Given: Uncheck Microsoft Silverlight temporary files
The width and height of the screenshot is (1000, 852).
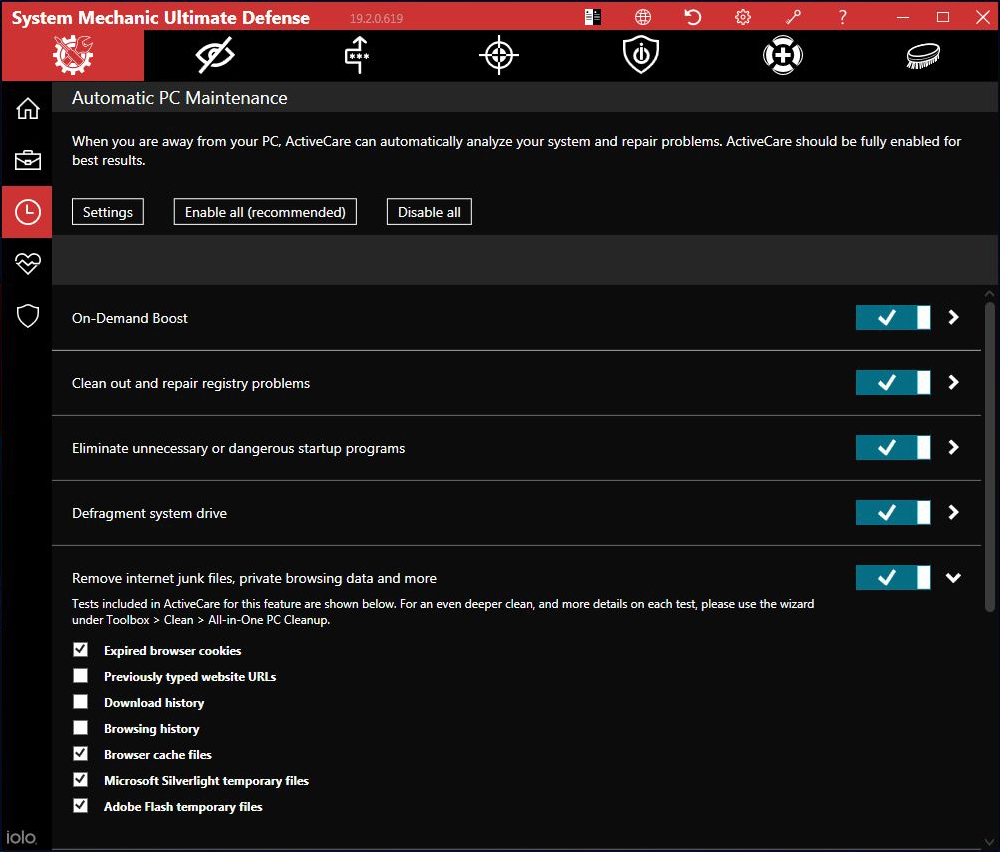Looking at the screenshot, I should point(80,779).
